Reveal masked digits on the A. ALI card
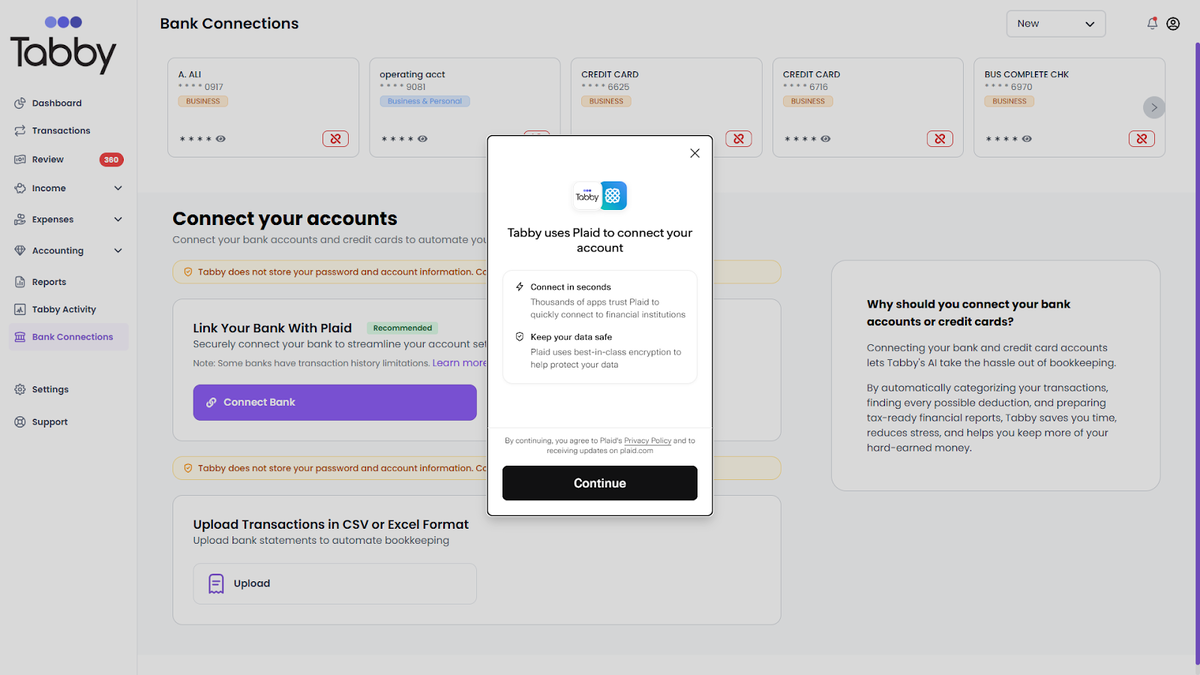This screenshot has height=675, width=1200. click(x=221, y=139)
